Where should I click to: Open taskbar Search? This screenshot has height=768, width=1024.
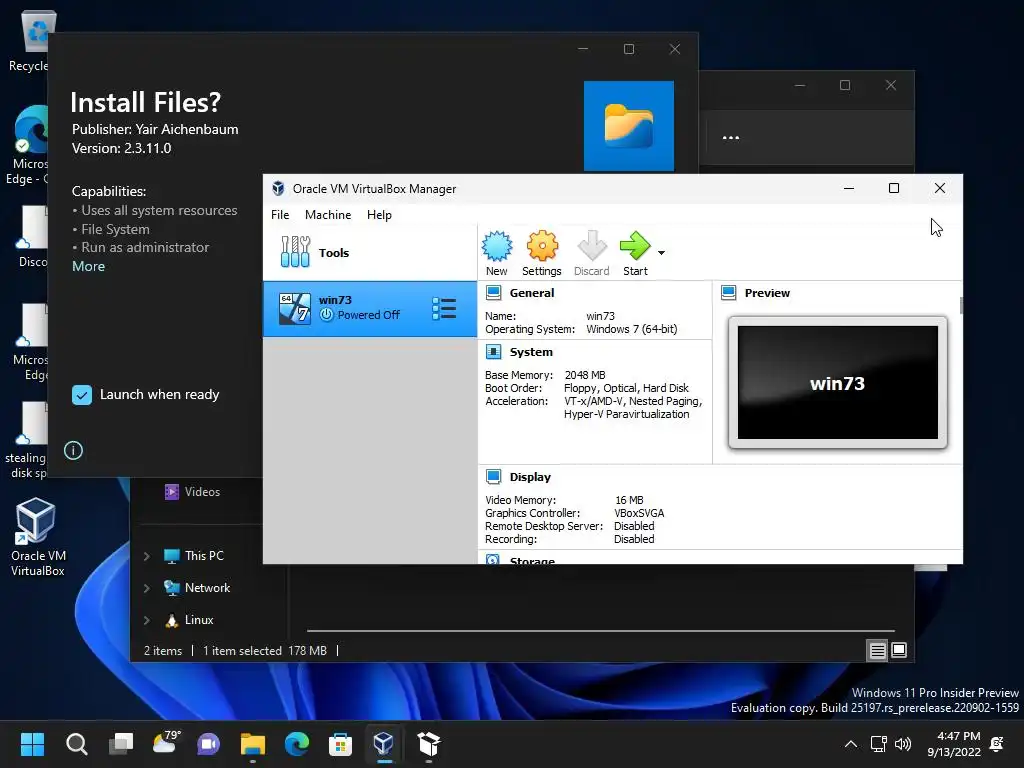click(x=76, y=744)
